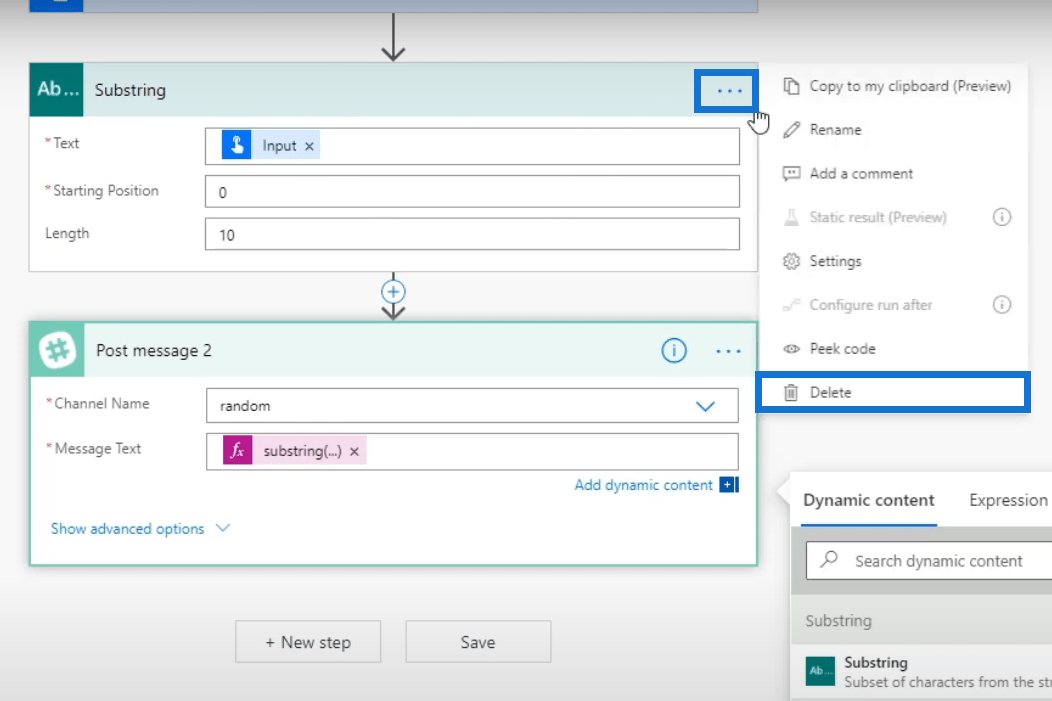This screenshot has width=1052, height=701.
Task: Click the Substring action Ab icon
Action: [x=57, y=90]
